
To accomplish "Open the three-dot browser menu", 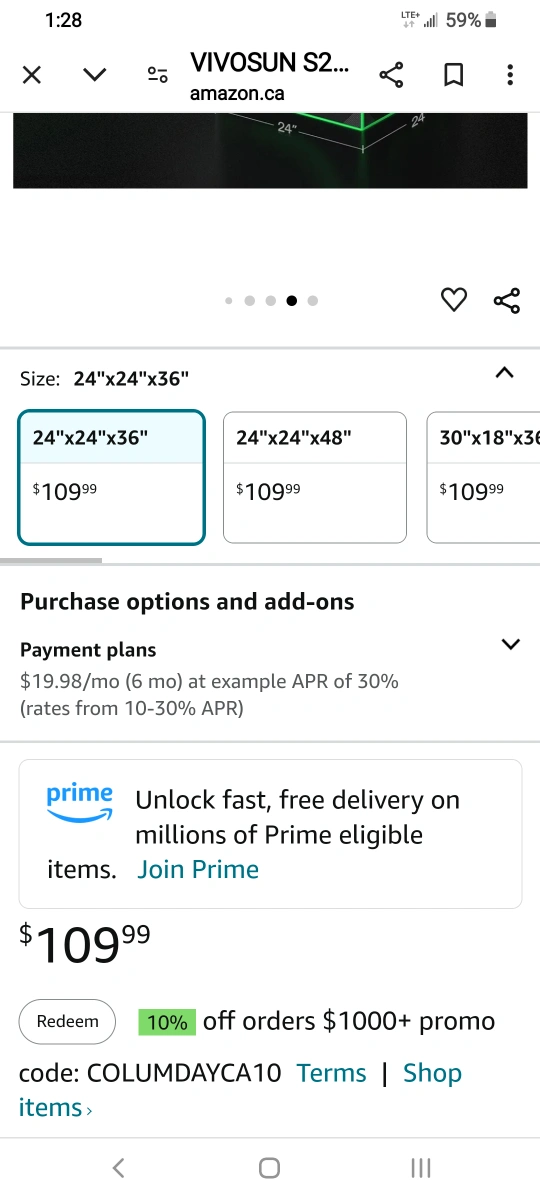I will [x=510, y=75].
